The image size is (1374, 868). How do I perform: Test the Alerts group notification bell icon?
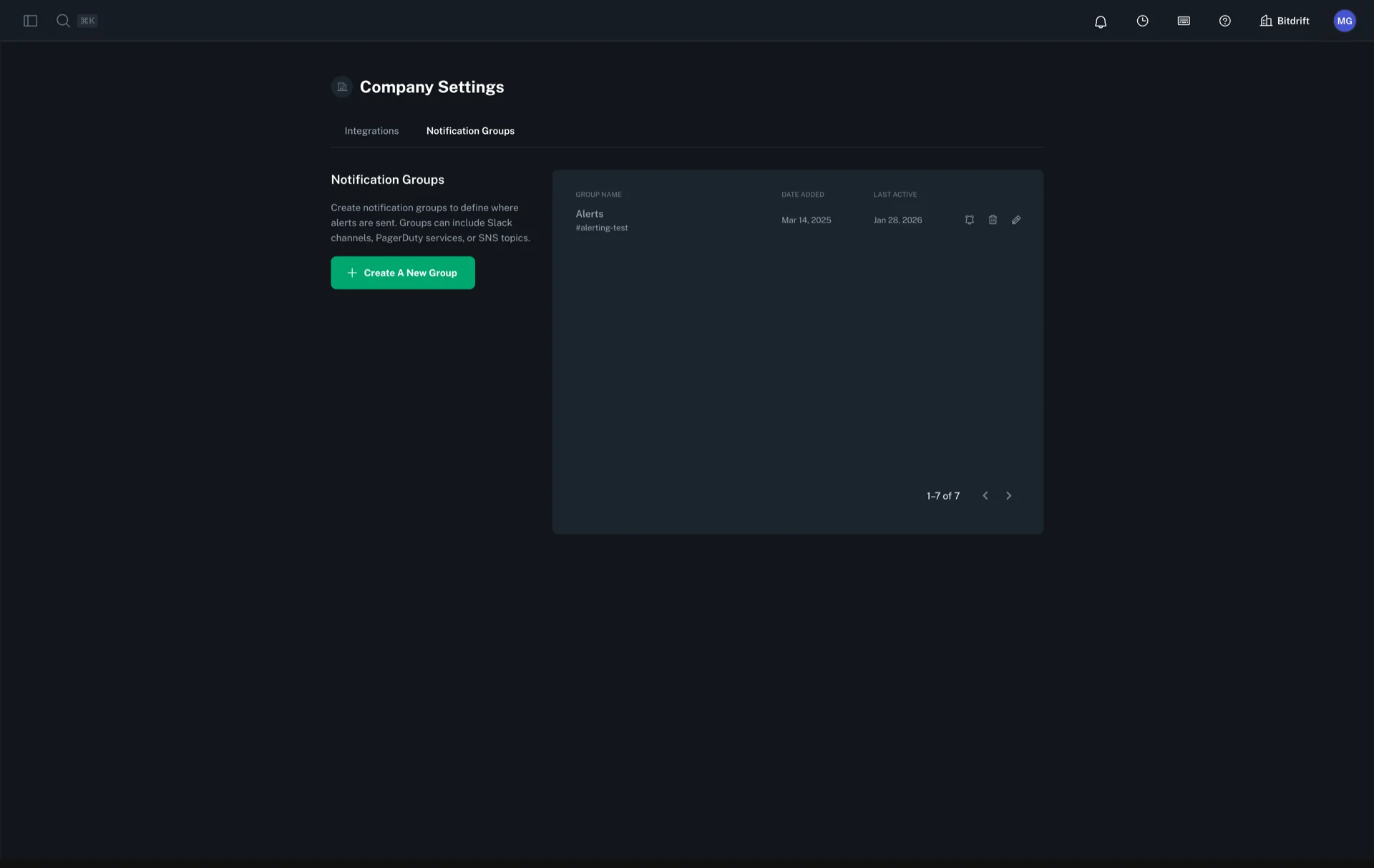(969, 220)
